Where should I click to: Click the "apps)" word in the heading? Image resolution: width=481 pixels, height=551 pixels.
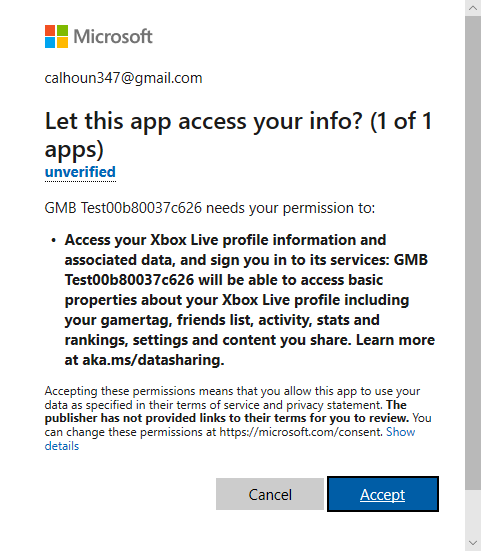[74, 150]
